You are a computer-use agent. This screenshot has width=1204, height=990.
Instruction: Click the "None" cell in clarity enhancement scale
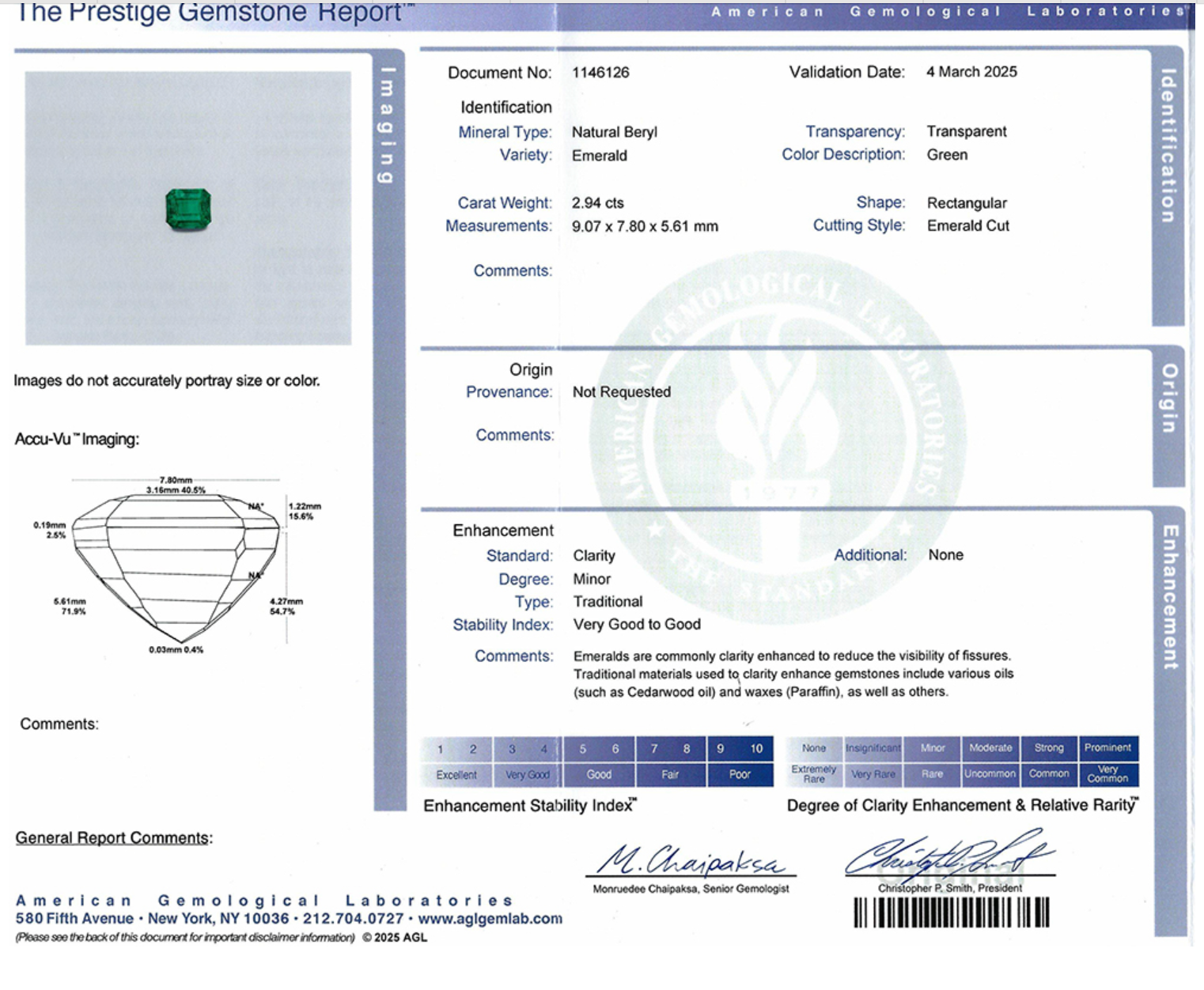[x=814, y=748]
